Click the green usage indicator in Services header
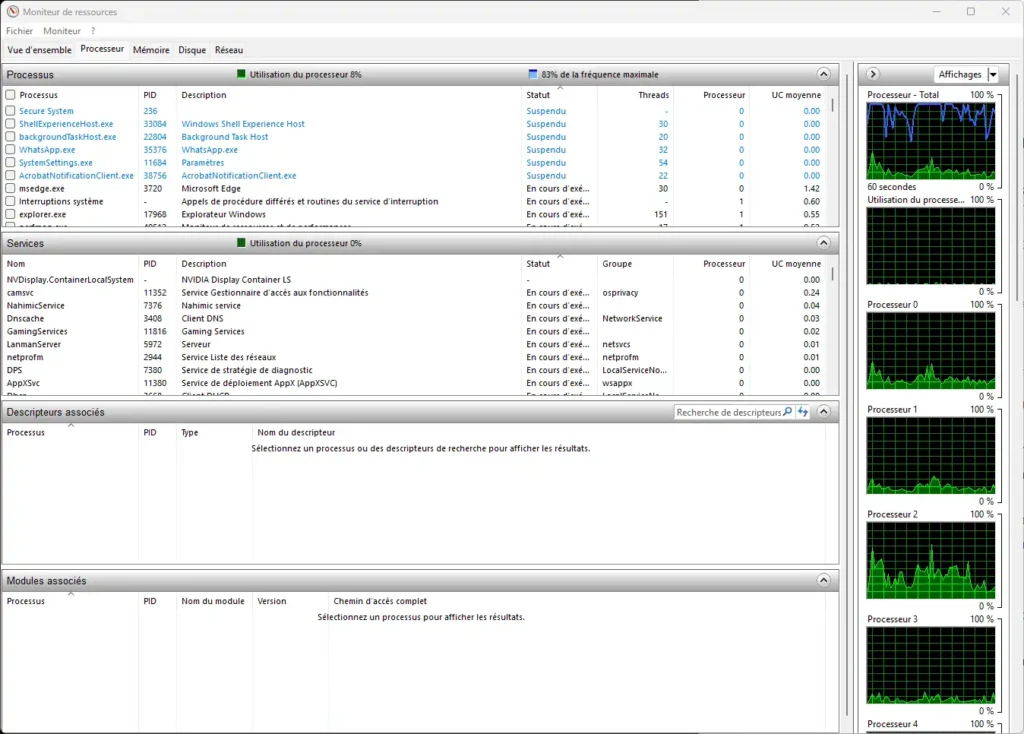 point(241,243)
